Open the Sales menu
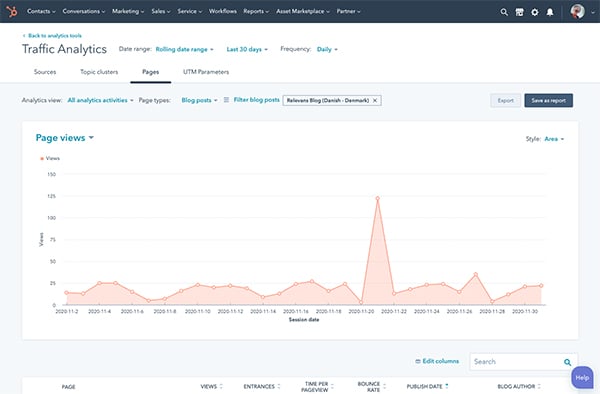The width and height of the screenshot is (600, 394). [161, 11]
